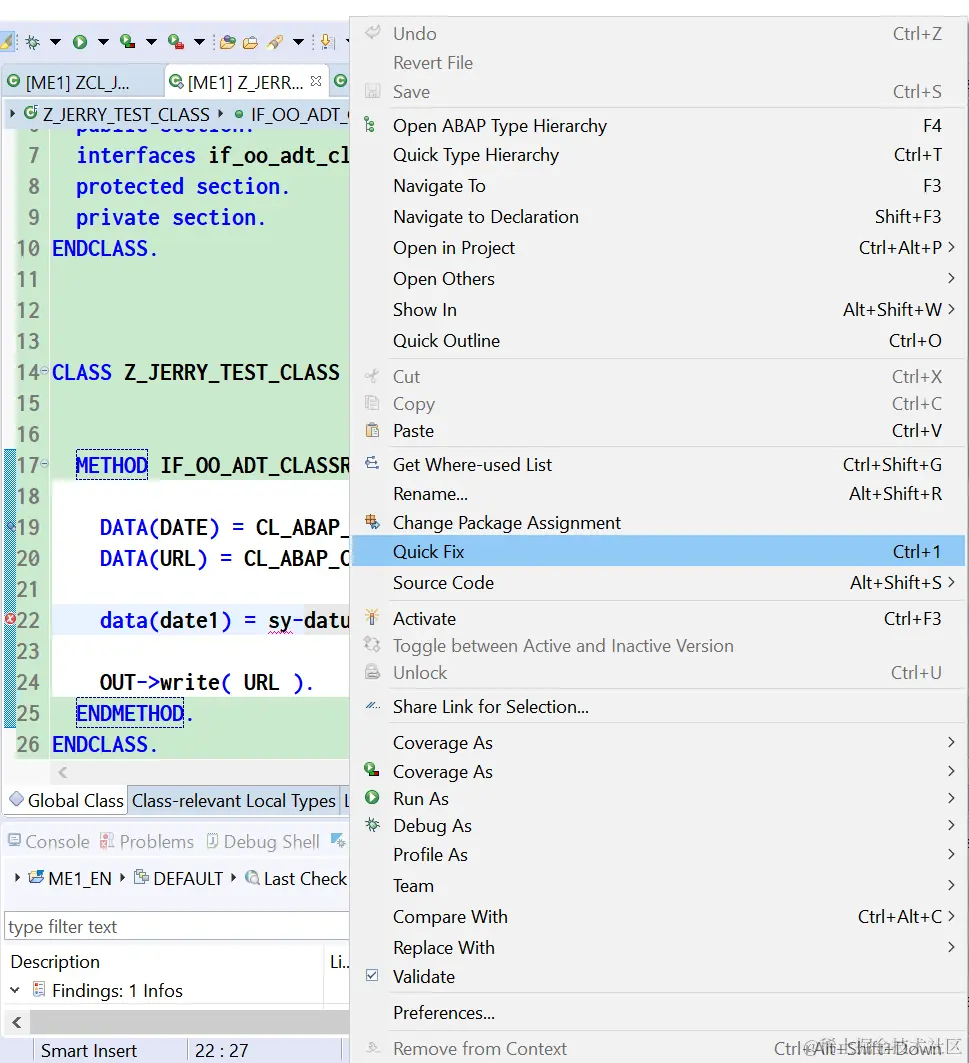Click the Activate wand icon in menu
Image resolution: width=969 pixels, height=1063 pixels.
tap(372, 617)
